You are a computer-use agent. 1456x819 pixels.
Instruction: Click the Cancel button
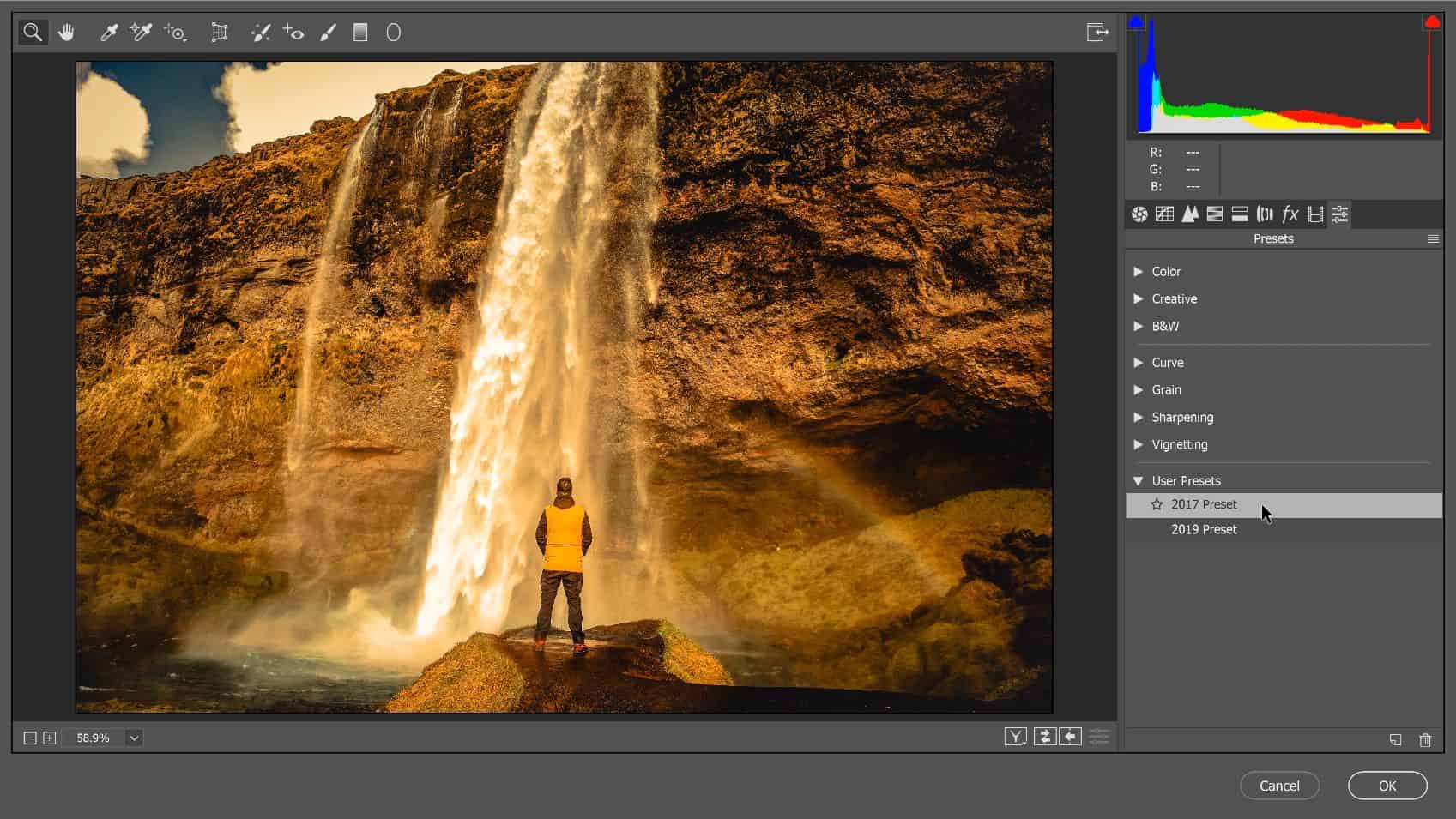(x=1279, y=786)
